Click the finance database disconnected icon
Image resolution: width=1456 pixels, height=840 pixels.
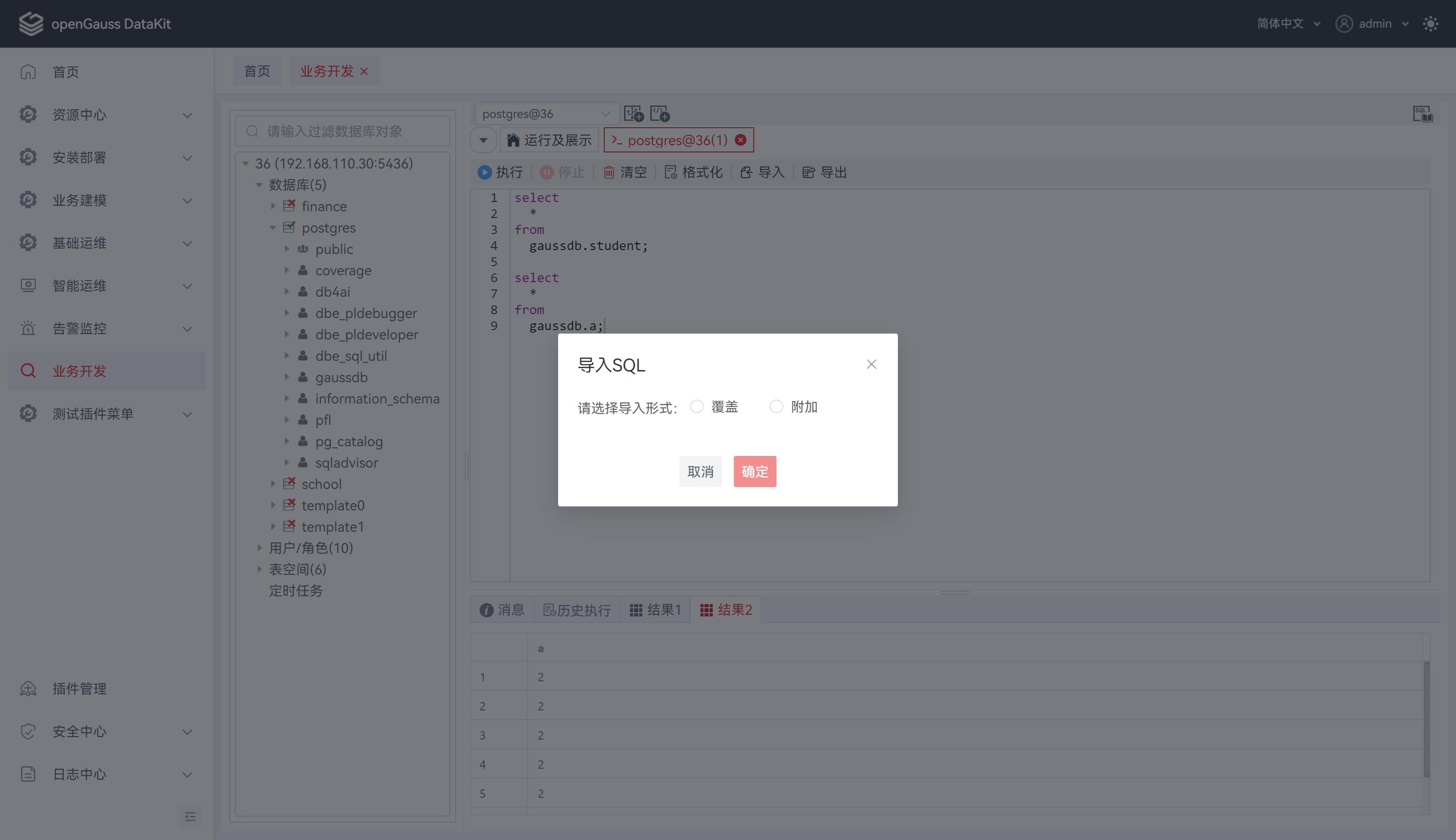(x=289, y=205)
